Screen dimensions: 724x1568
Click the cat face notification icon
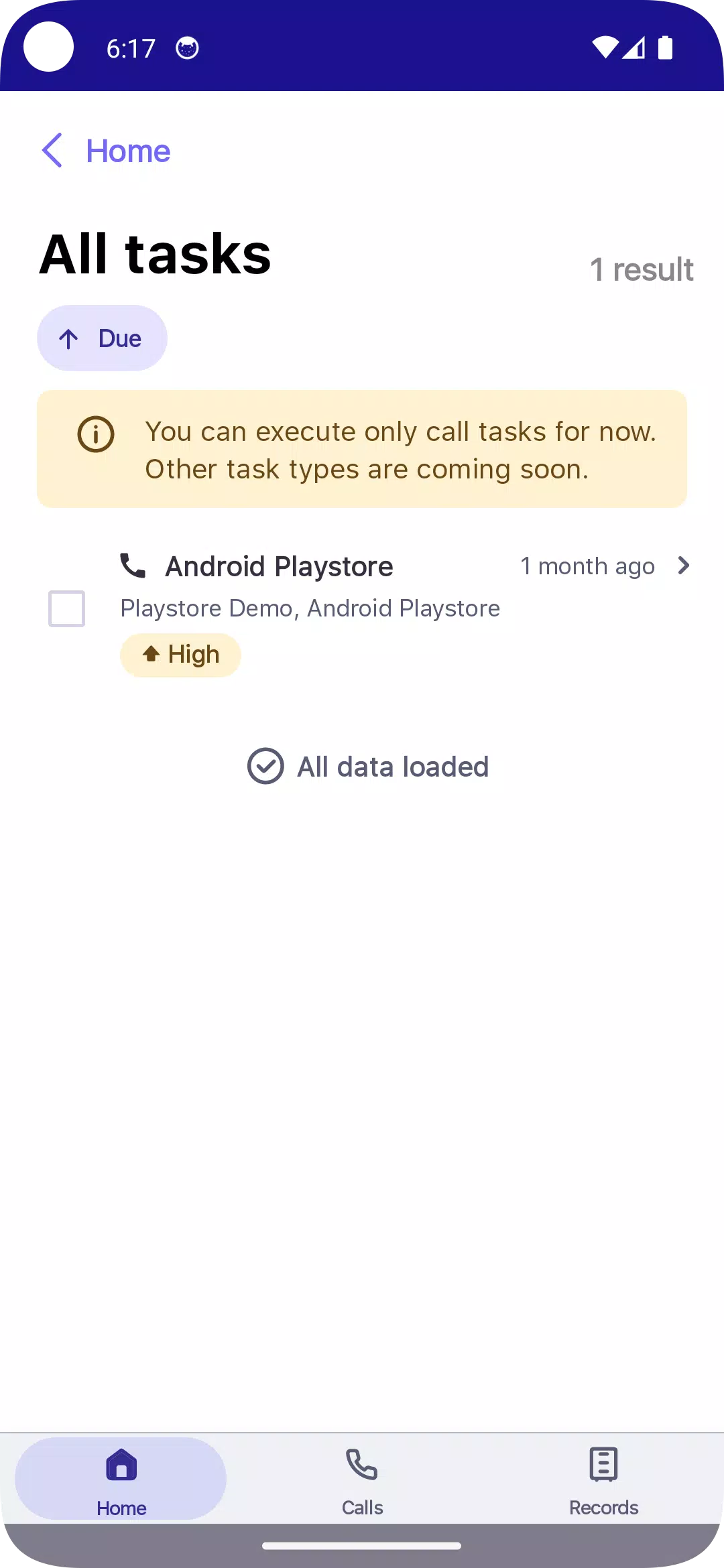point(187,48)
